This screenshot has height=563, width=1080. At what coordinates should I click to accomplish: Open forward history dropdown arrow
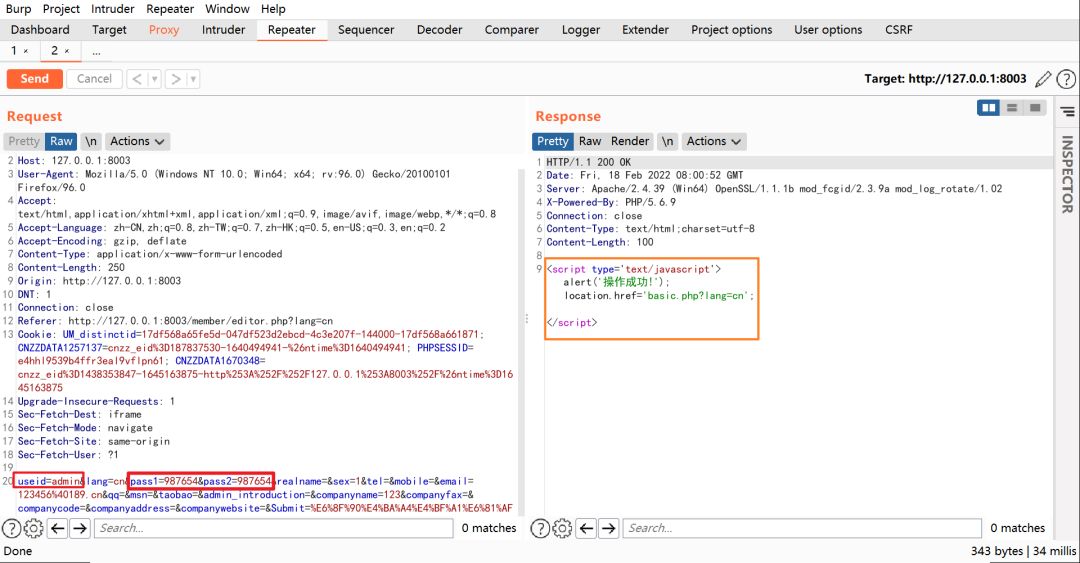[x=194, y=79]
